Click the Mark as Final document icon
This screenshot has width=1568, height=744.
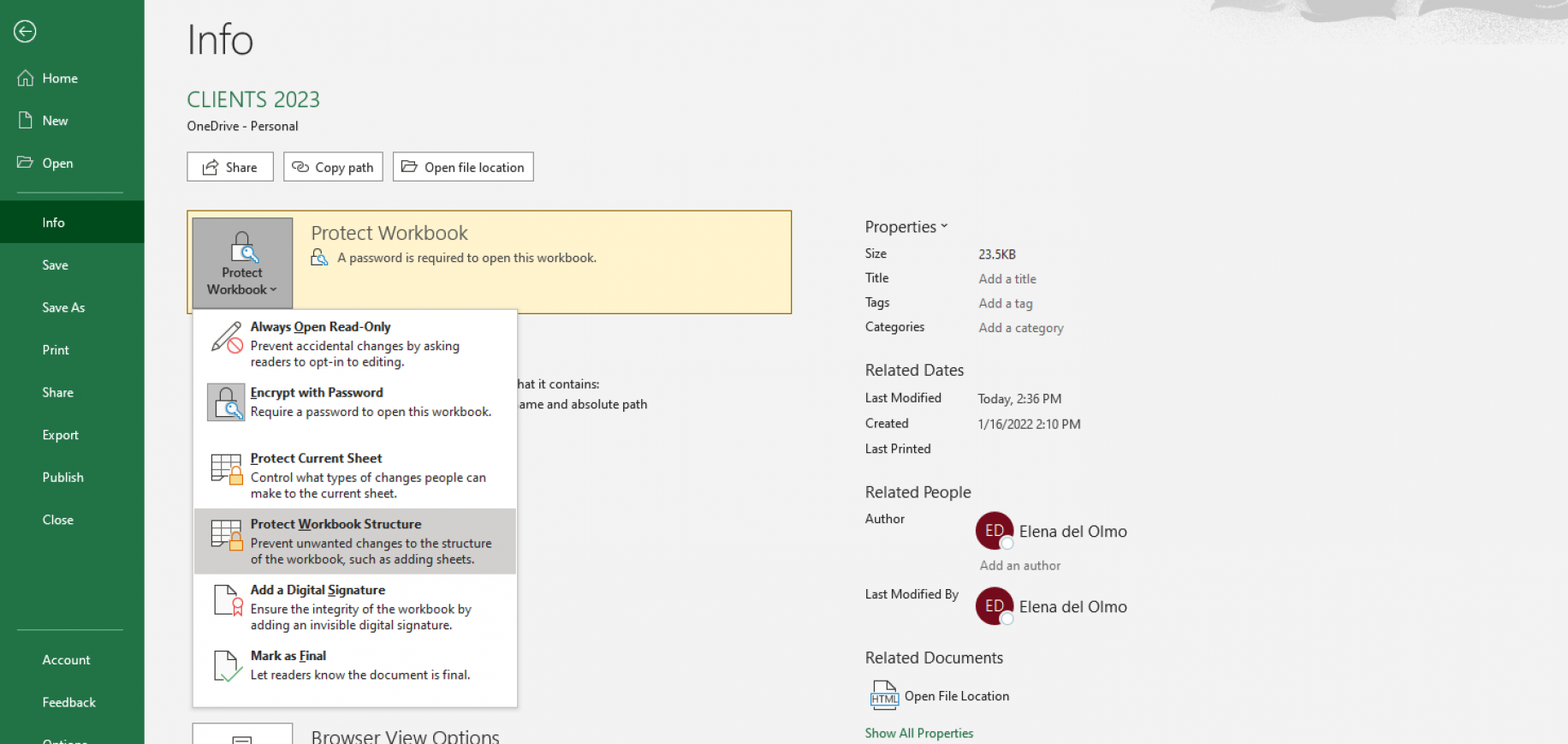coord(227,665)
